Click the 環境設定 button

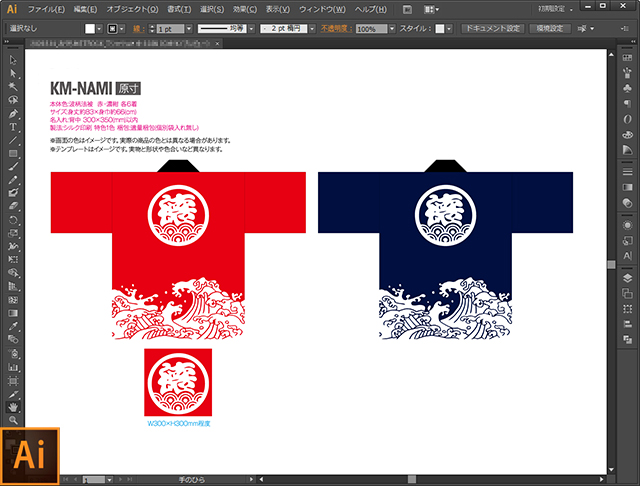(x=548, y=30)
